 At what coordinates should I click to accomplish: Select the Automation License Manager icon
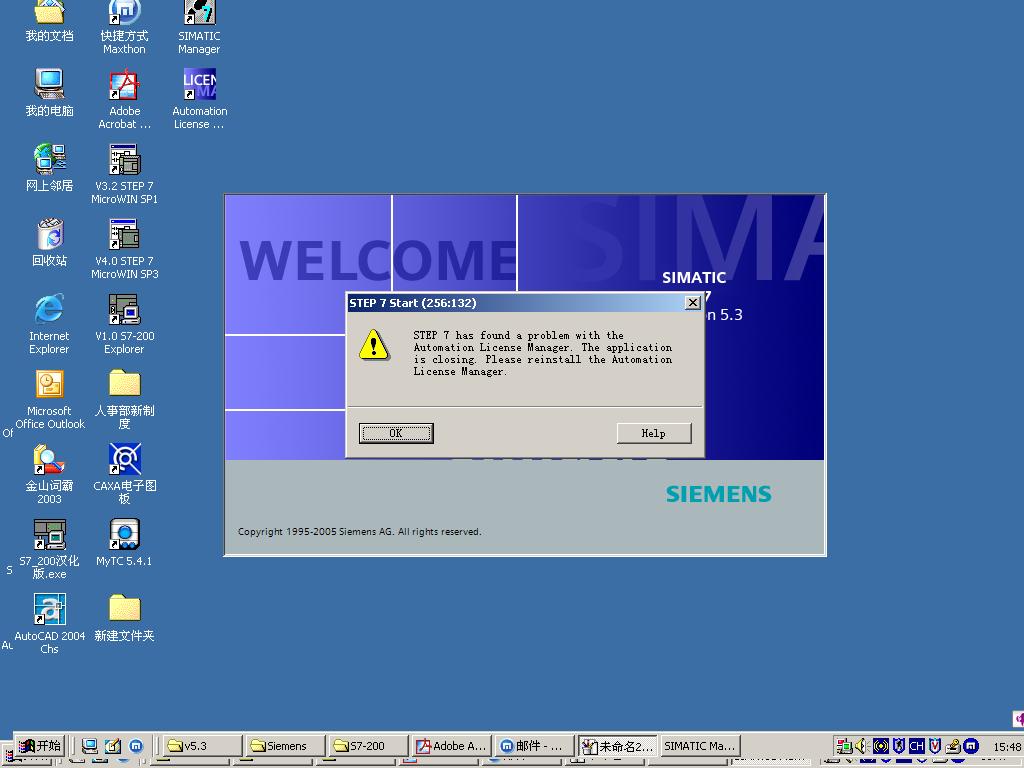tap(199, 99)
